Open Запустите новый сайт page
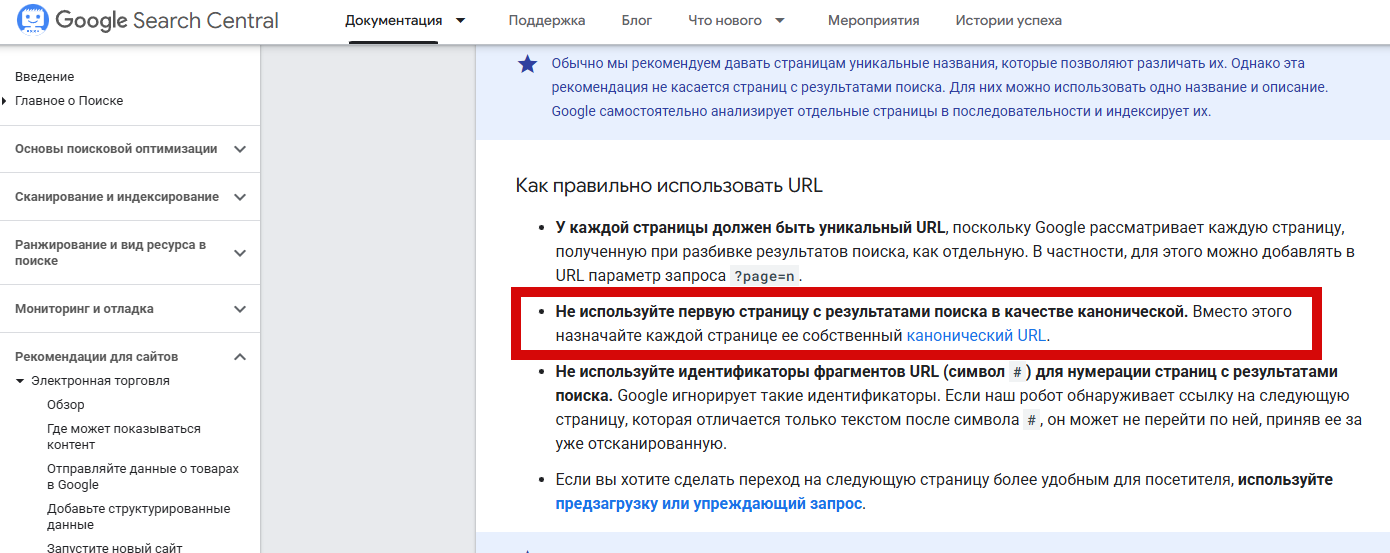 pyautogui.click(x=115, y=548)
